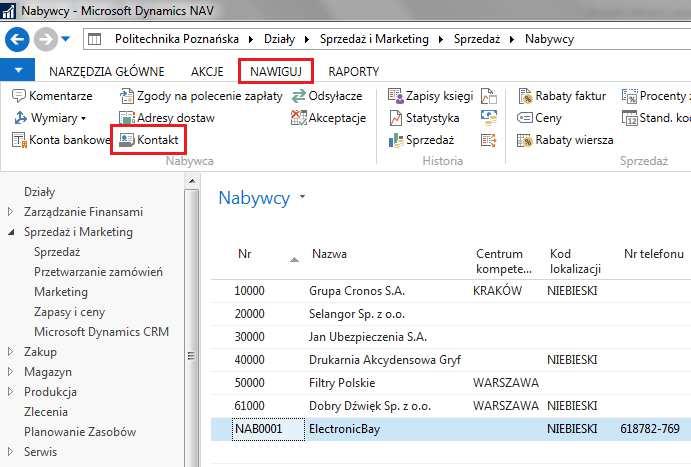Image resolution: width=691 pixels, height=467 pixels.
Task: Open the Kontakt card
Action: 149,140
